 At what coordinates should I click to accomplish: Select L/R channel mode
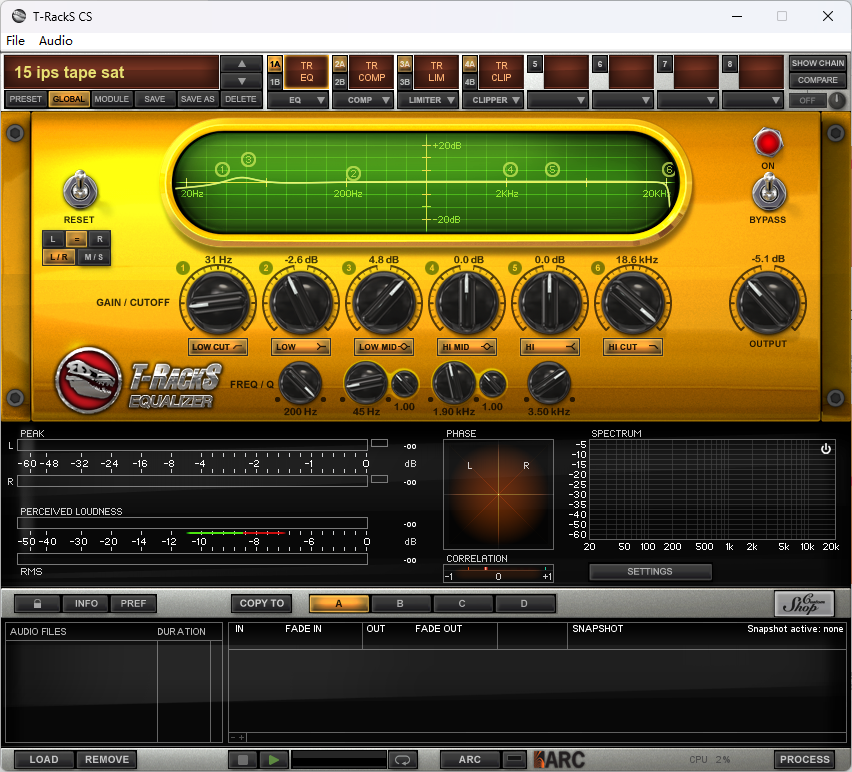59,257
